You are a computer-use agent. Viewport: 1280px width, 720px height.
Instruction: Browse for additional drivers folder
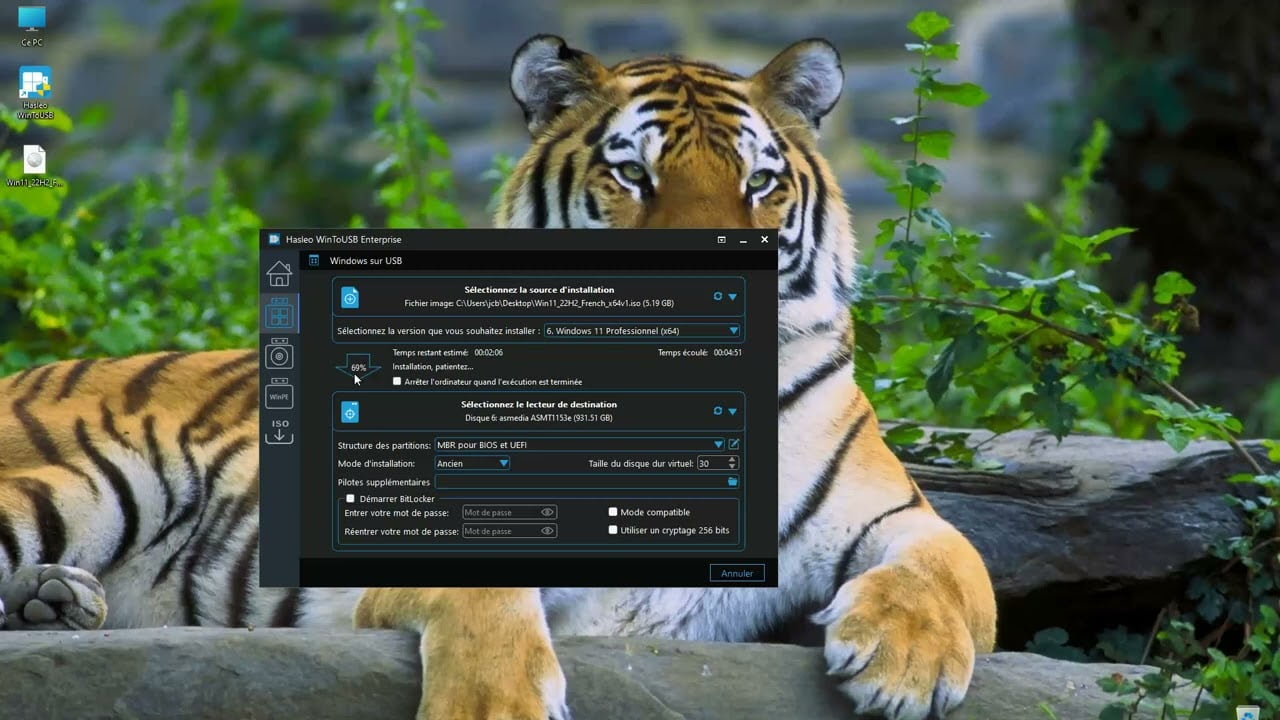pyautogui.click(x=733, y=482)
